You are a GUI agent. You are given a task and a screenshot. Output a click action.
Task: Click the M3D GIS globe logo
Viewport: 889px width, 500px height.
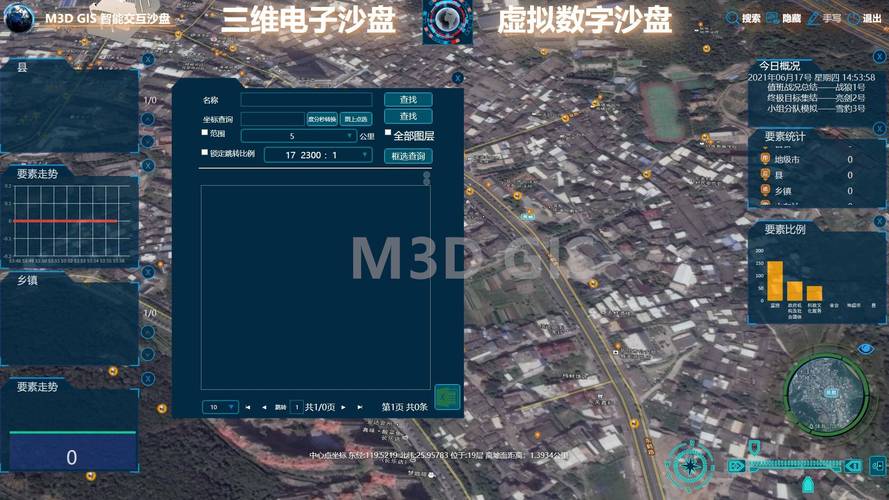[18, 18]
